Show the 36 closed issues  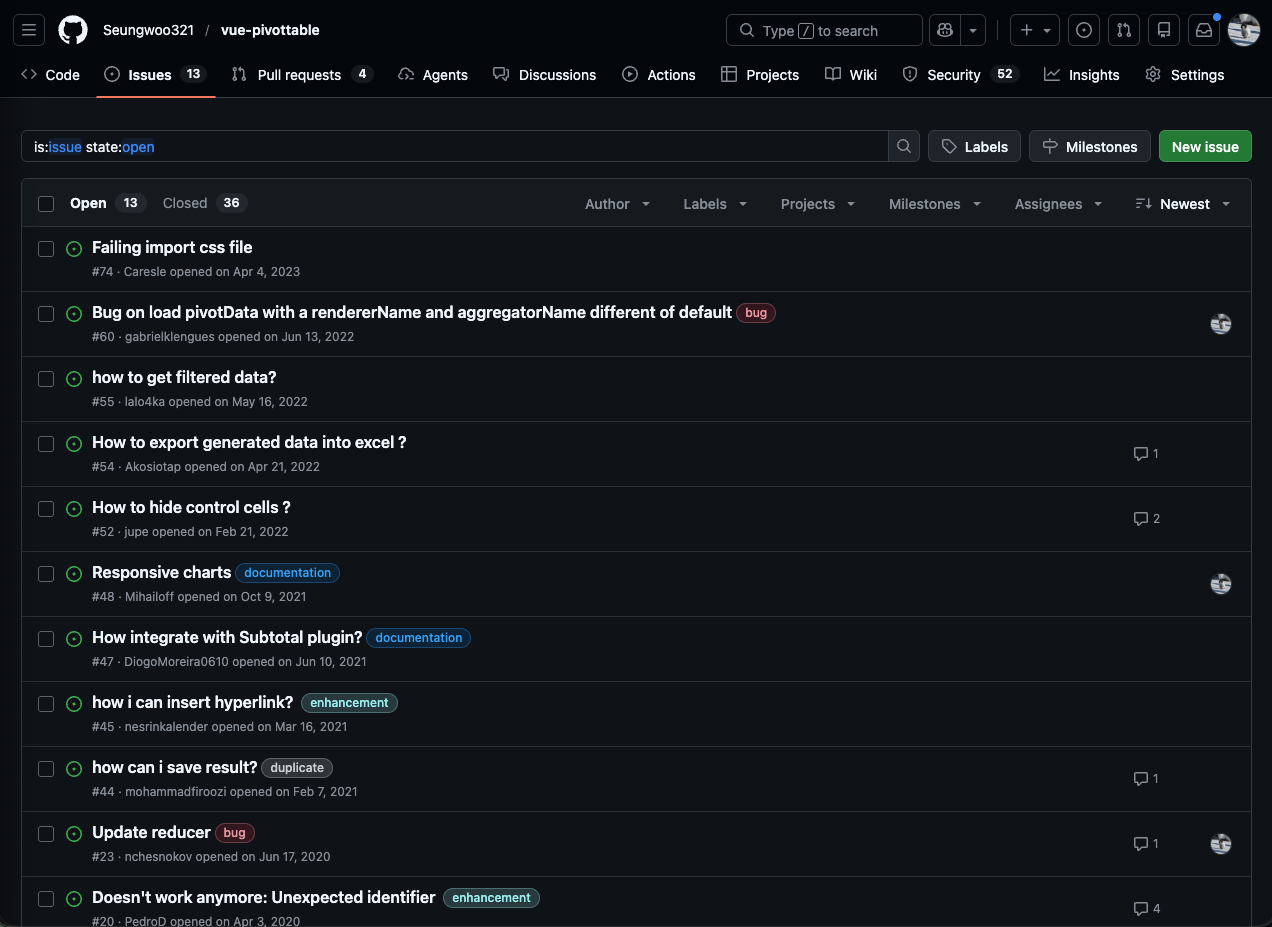coord(203,202)
